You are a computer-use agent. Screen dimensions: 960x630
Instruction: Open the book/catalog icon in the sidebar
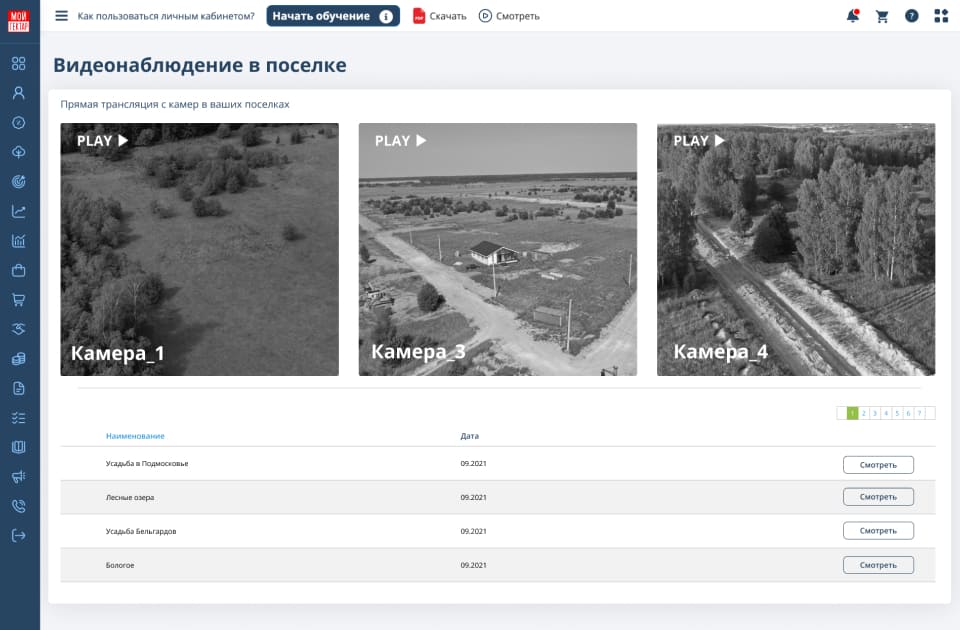click(x=18, y=446)
